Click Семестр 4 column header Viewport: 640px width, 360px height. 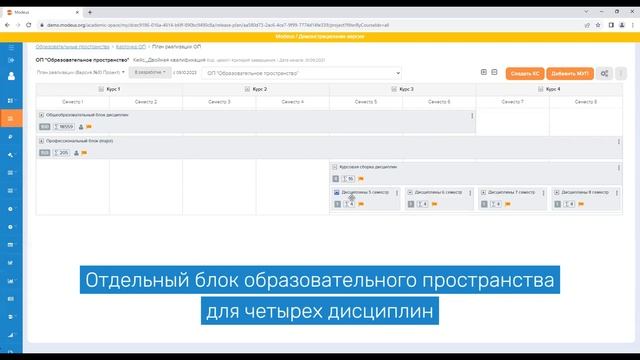coord(293,102)
